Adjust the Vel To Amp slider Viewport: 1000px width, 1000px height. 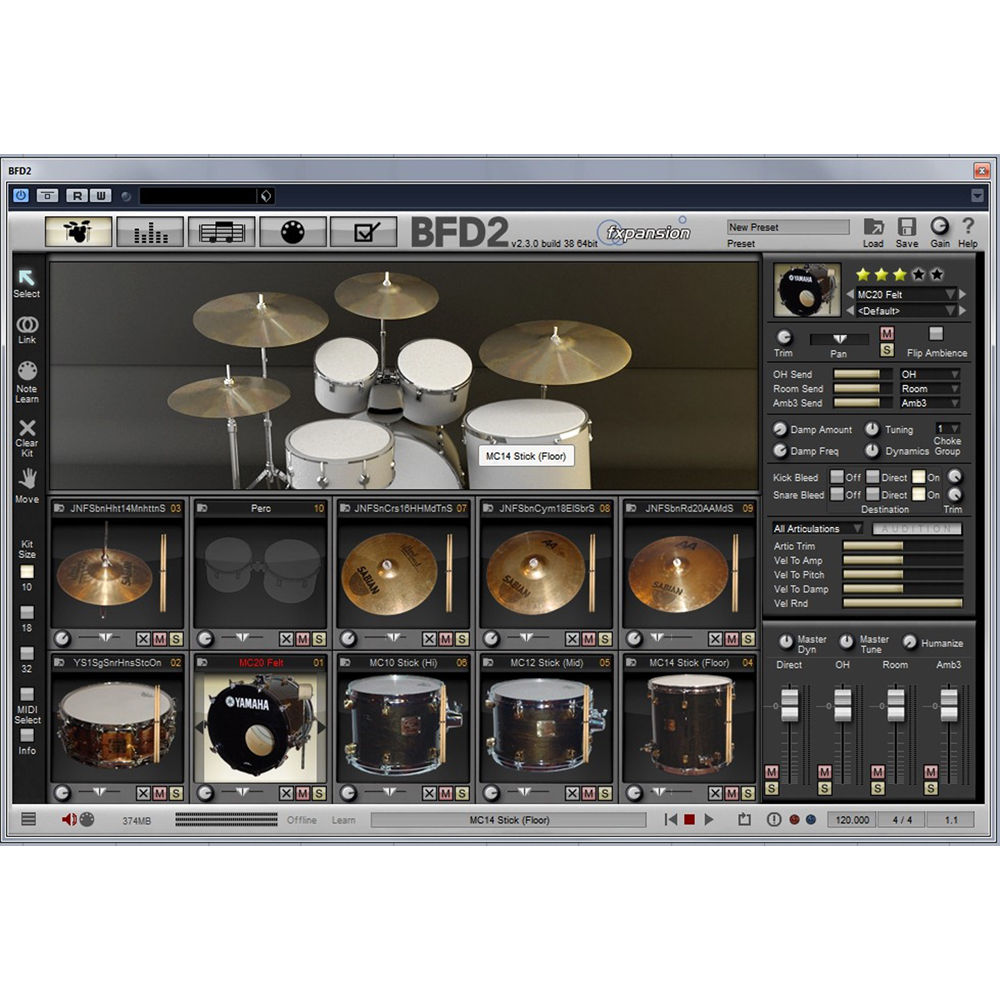coord(902,561)
